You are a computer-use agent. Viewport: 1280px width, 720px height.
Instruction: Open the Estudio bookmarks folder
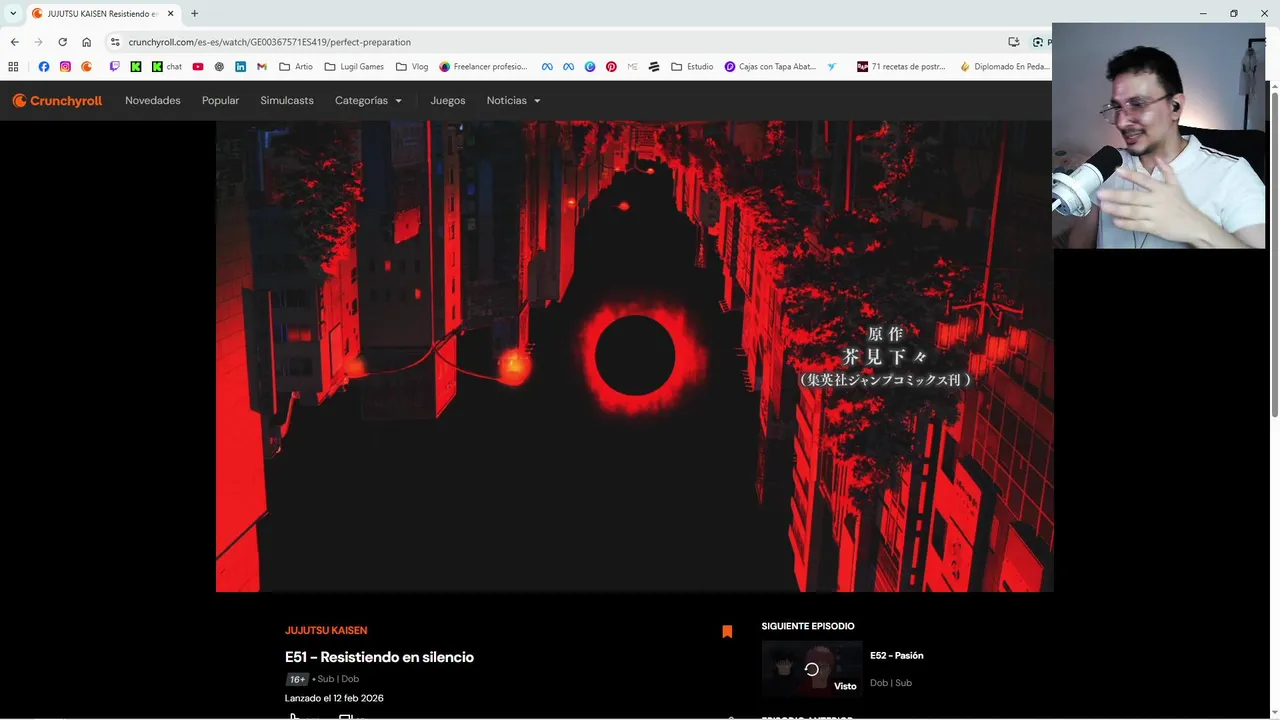coord(692,67)
